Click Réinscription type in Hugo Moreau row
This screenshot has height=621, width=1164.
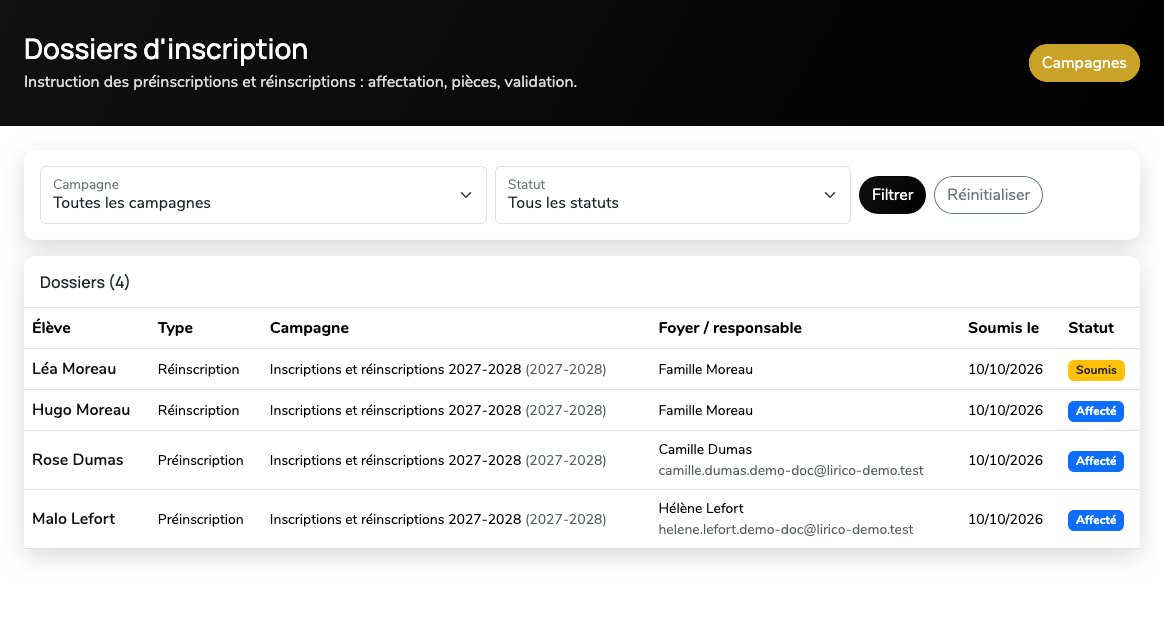[x=198, y=410]
